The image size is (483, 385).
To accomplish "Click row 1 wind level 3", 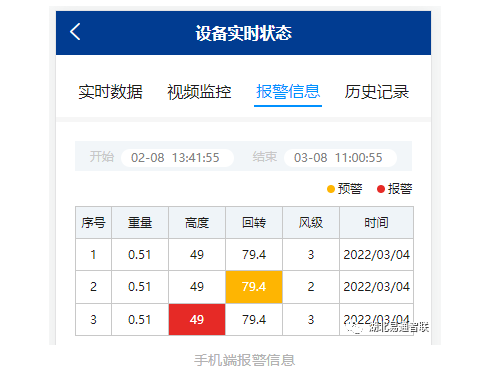I will pos(311,255).
